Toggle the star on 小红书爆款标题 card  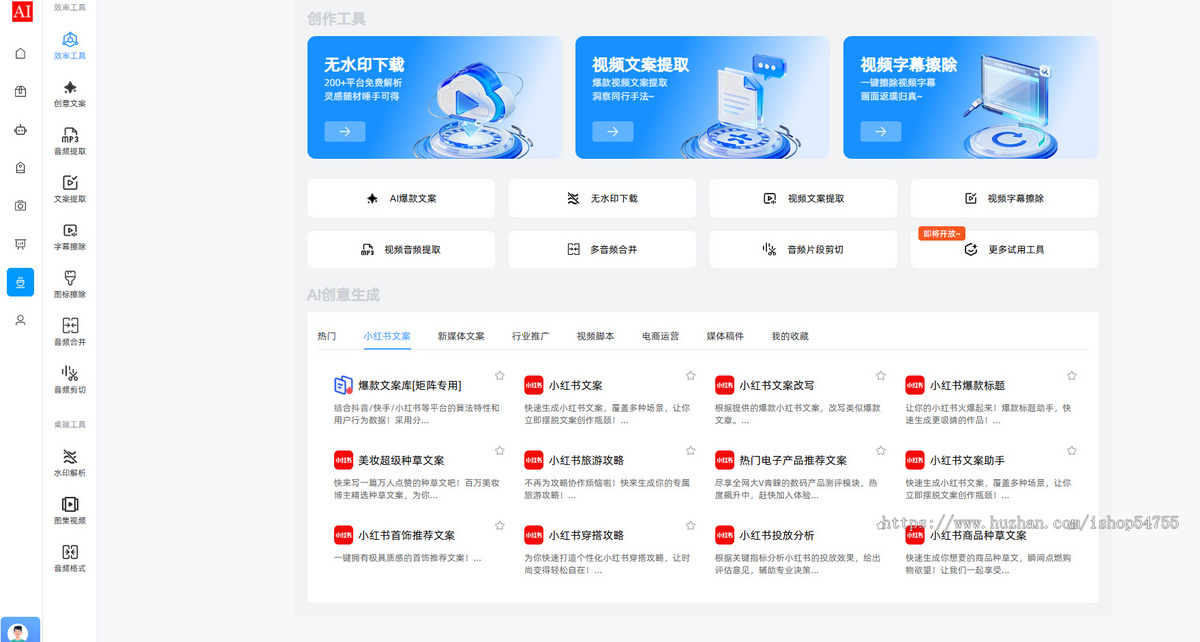point(1071,376)
